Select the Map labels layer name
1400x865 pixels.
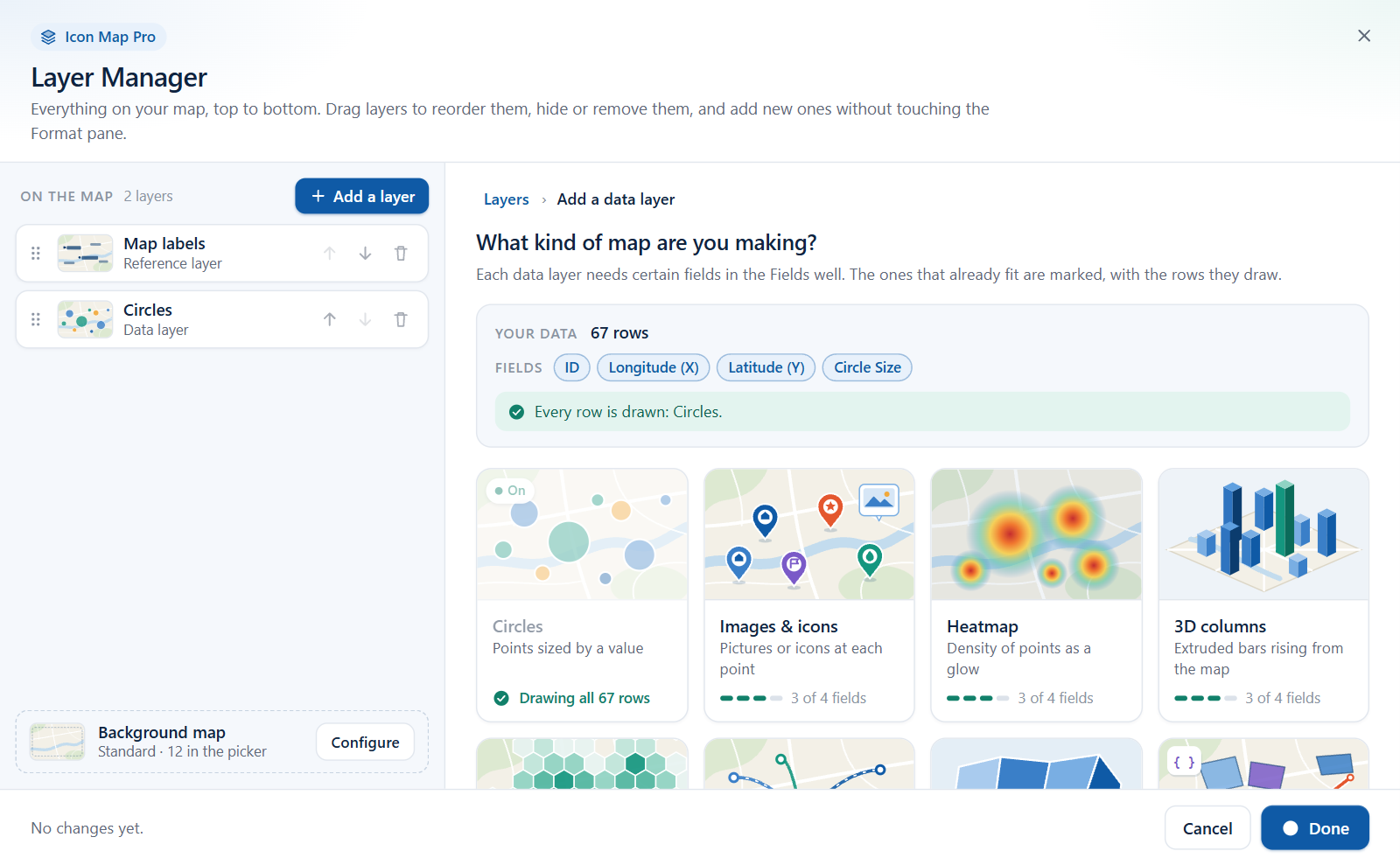click(164, 243)
